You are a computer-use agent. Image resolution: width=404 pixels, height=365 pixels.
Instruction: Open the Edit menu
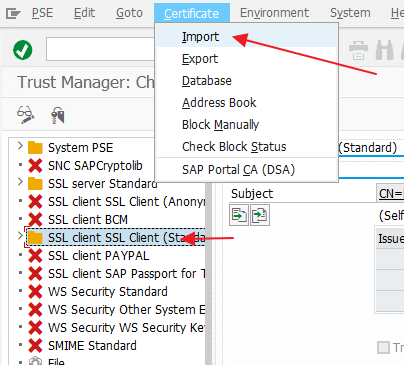pyautogui.click(x=84, y=13)
